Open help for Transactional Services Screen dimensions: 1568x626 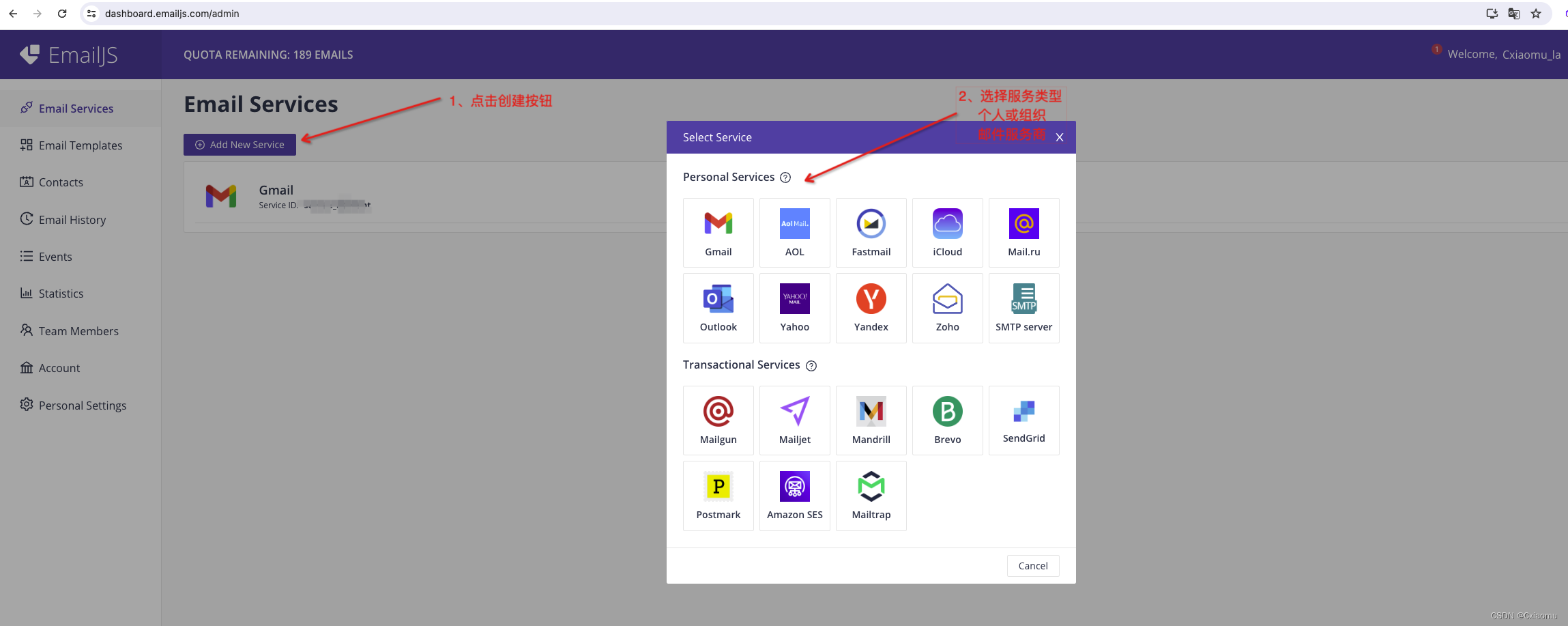(811, 365)
